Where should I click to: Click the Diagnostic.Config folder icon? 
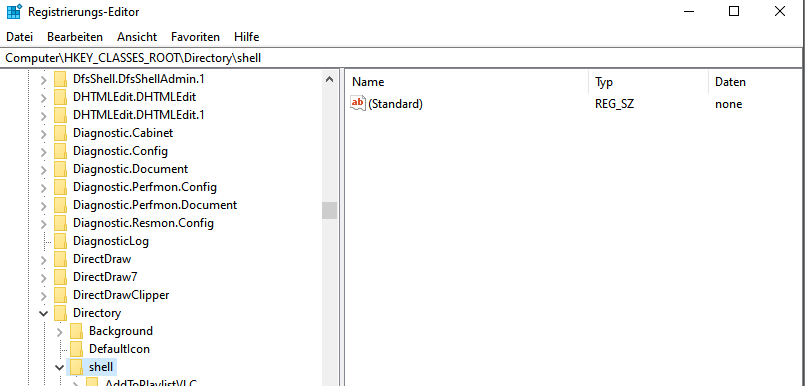pos(61,151)
